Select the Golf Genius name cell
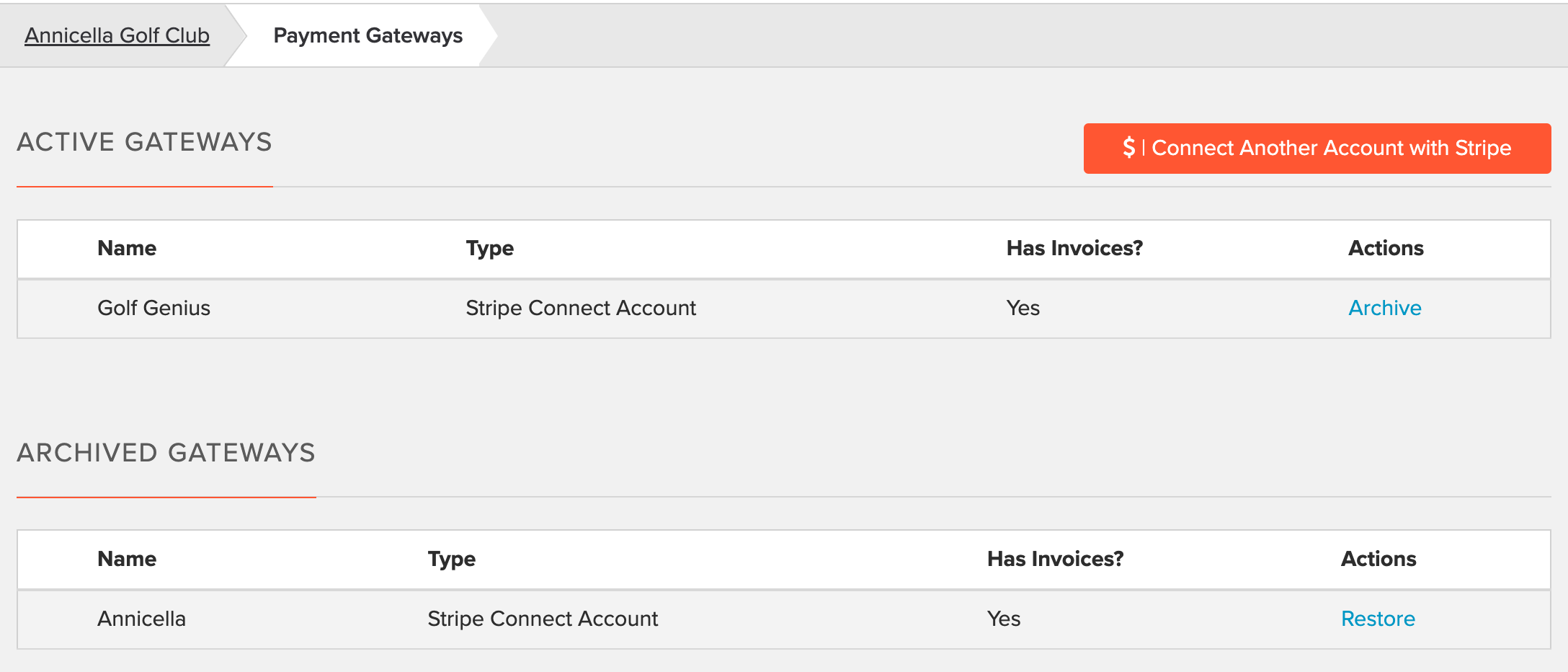1568x672 pixels. pos(153,308)
